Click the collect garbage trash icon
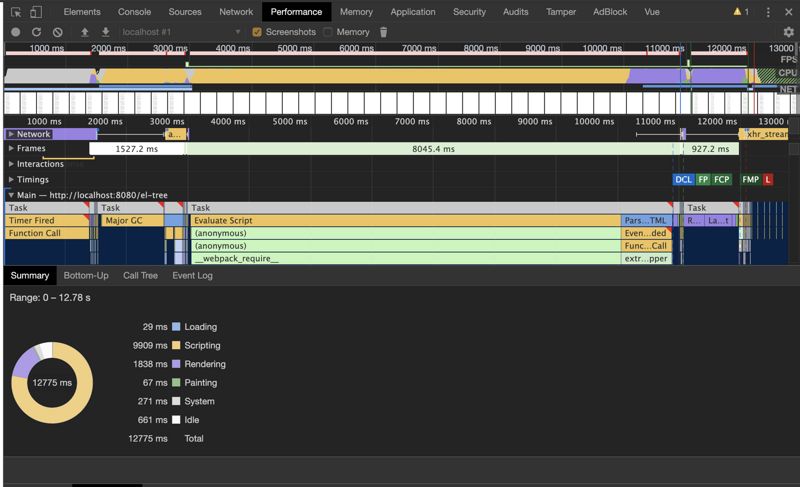The height and width of the screenshot is (487, 800). pyautogui.click(x=383, y=32)
